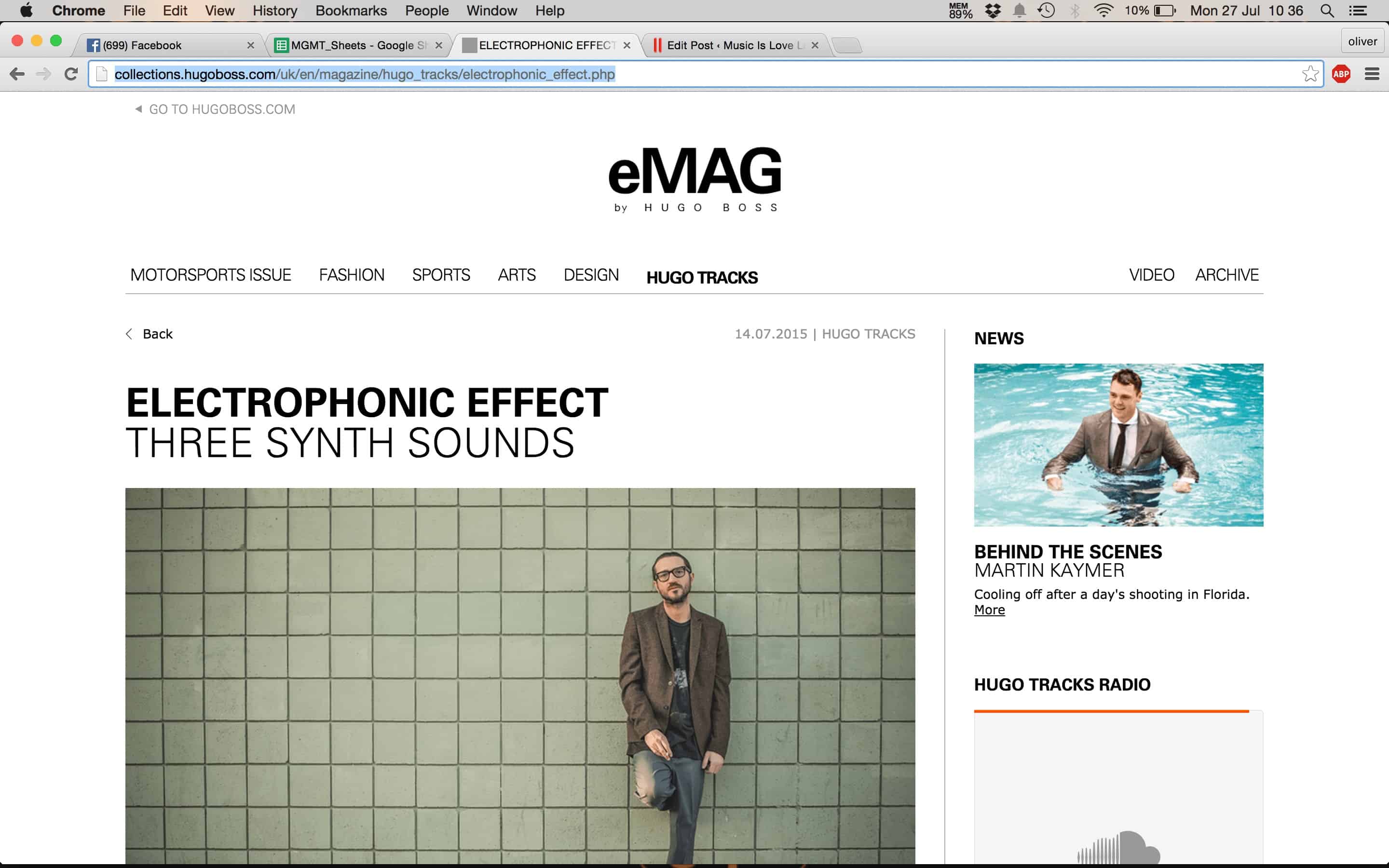
Task: Click the oliver profile button
Action: click(1362, 41)
